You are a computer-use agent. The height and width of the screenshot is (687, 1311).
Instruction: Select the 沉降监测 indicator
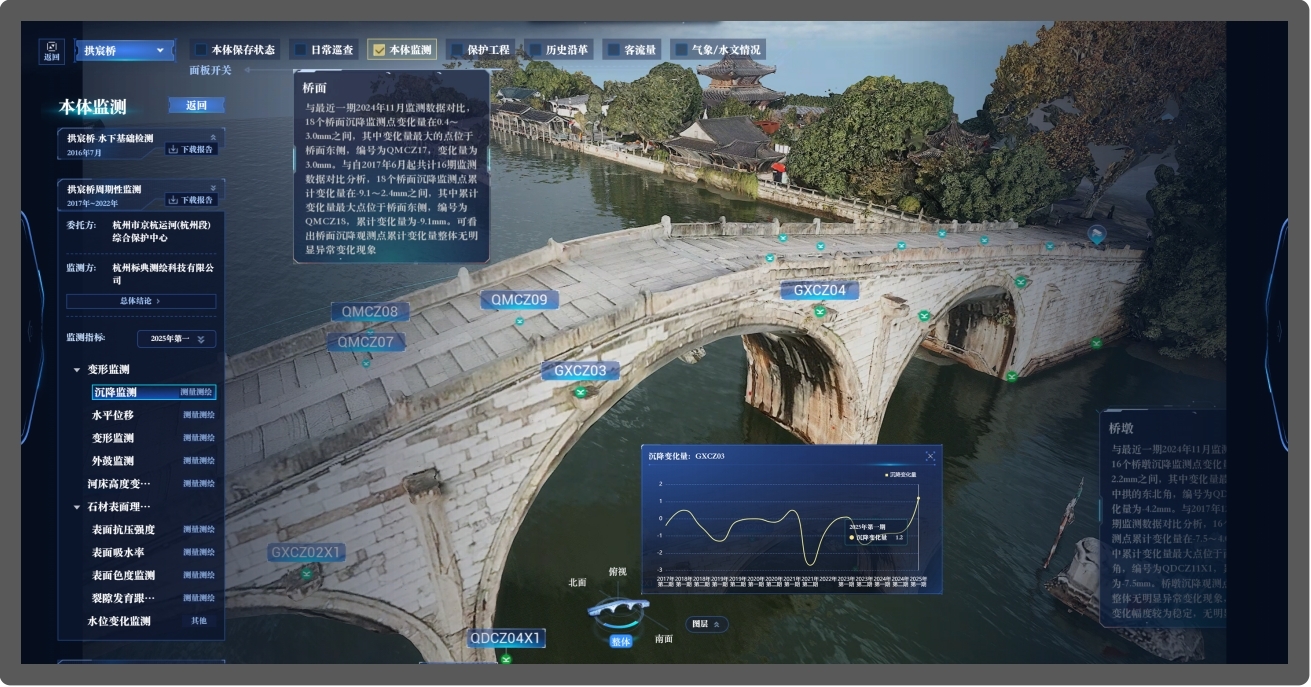[x=153, y=392]
